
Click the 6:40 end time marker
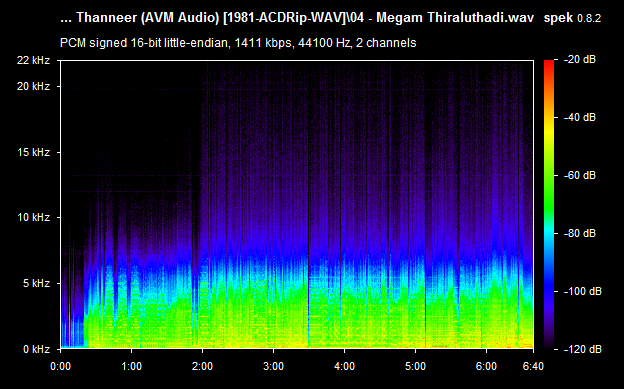pyautogui.click(x=533, y=366)
